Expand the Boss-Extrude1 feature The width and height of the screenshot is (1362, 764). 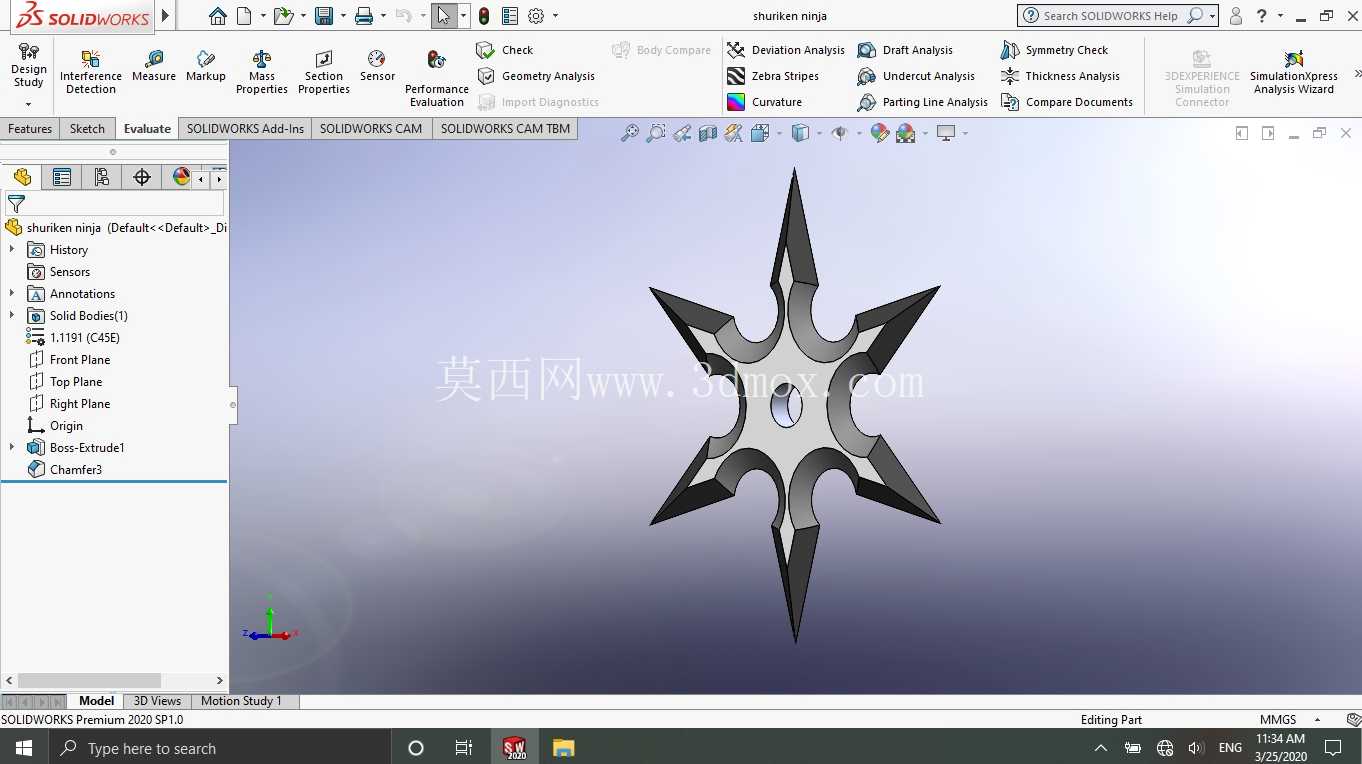click(12, 448)
